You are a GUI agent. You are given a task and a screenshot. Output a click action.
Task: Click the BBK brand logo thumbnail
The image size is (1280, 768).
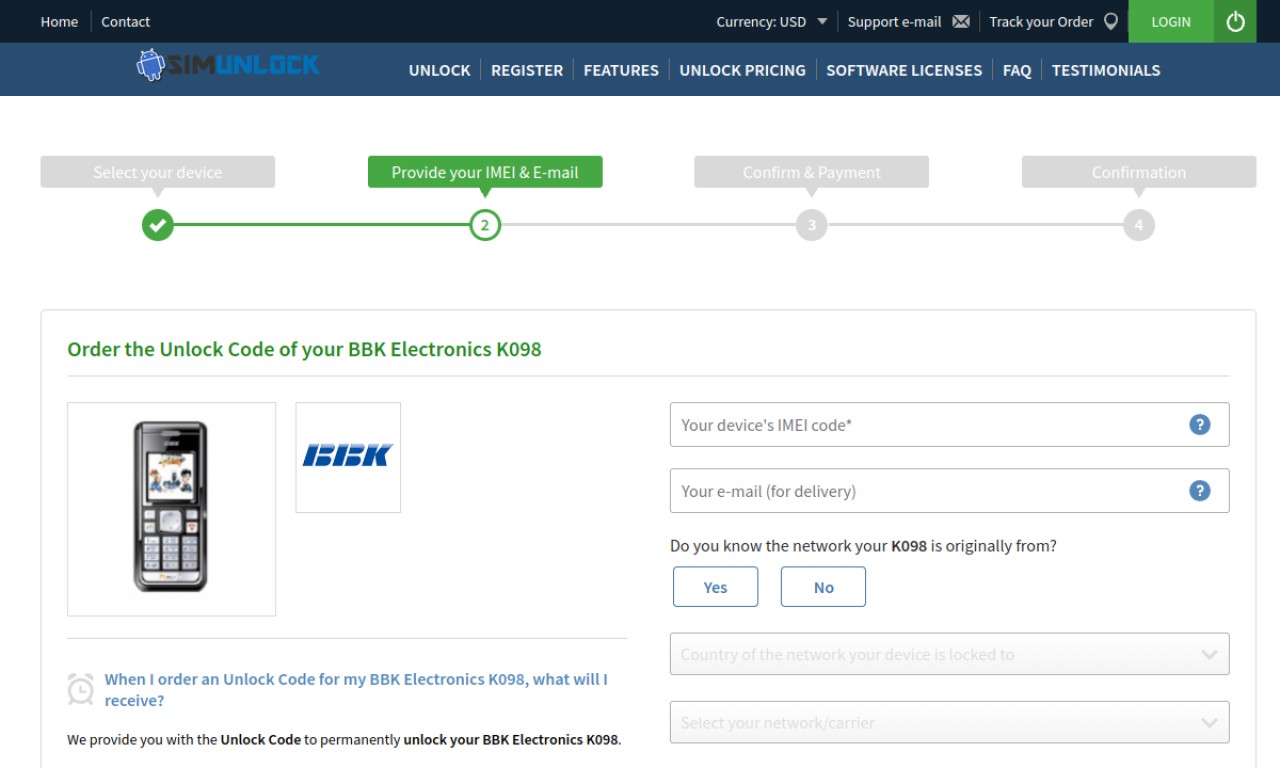pos(348,457)
